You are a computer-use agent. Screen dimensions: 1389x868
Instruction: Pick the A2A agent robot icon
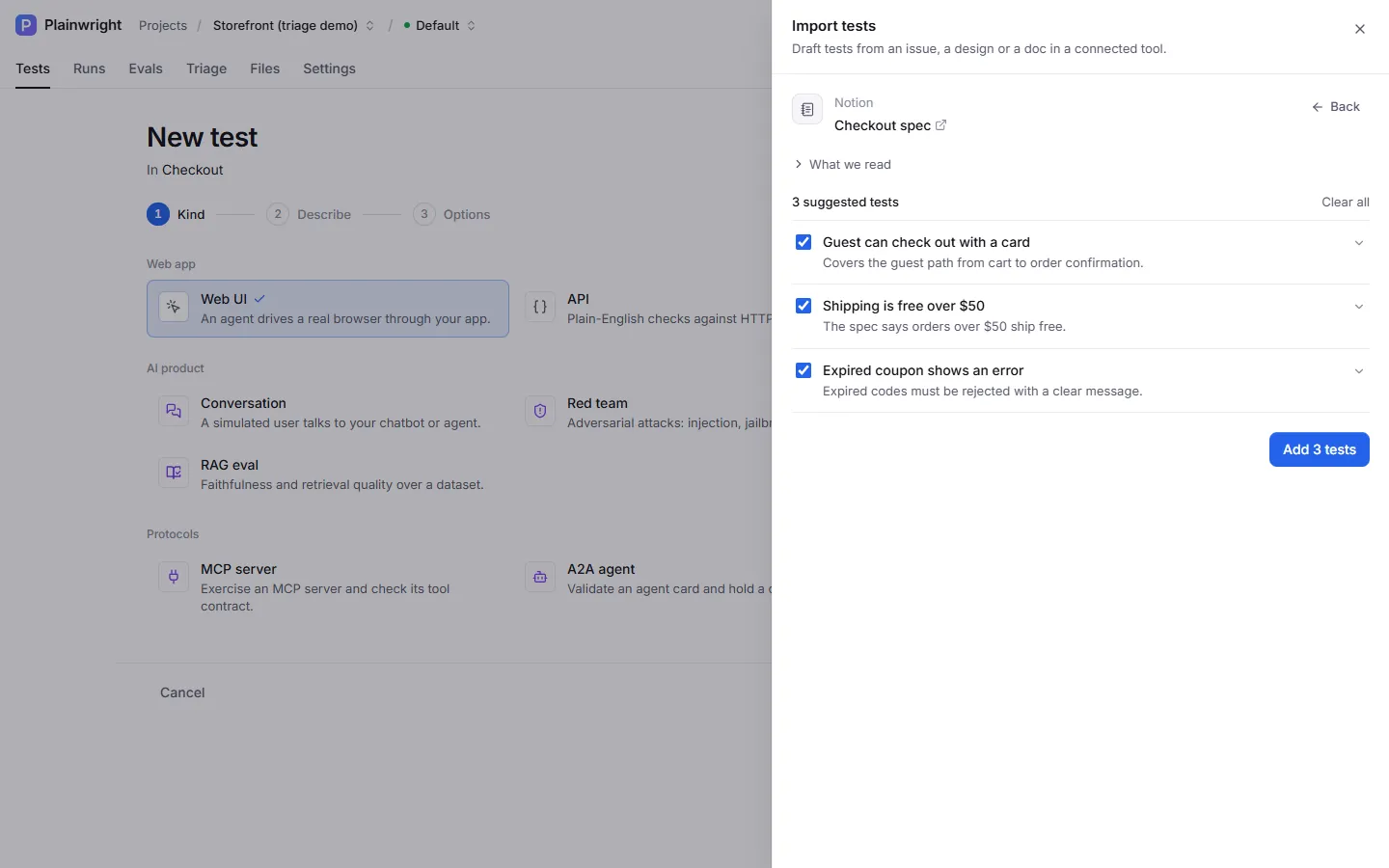(540, 577)
